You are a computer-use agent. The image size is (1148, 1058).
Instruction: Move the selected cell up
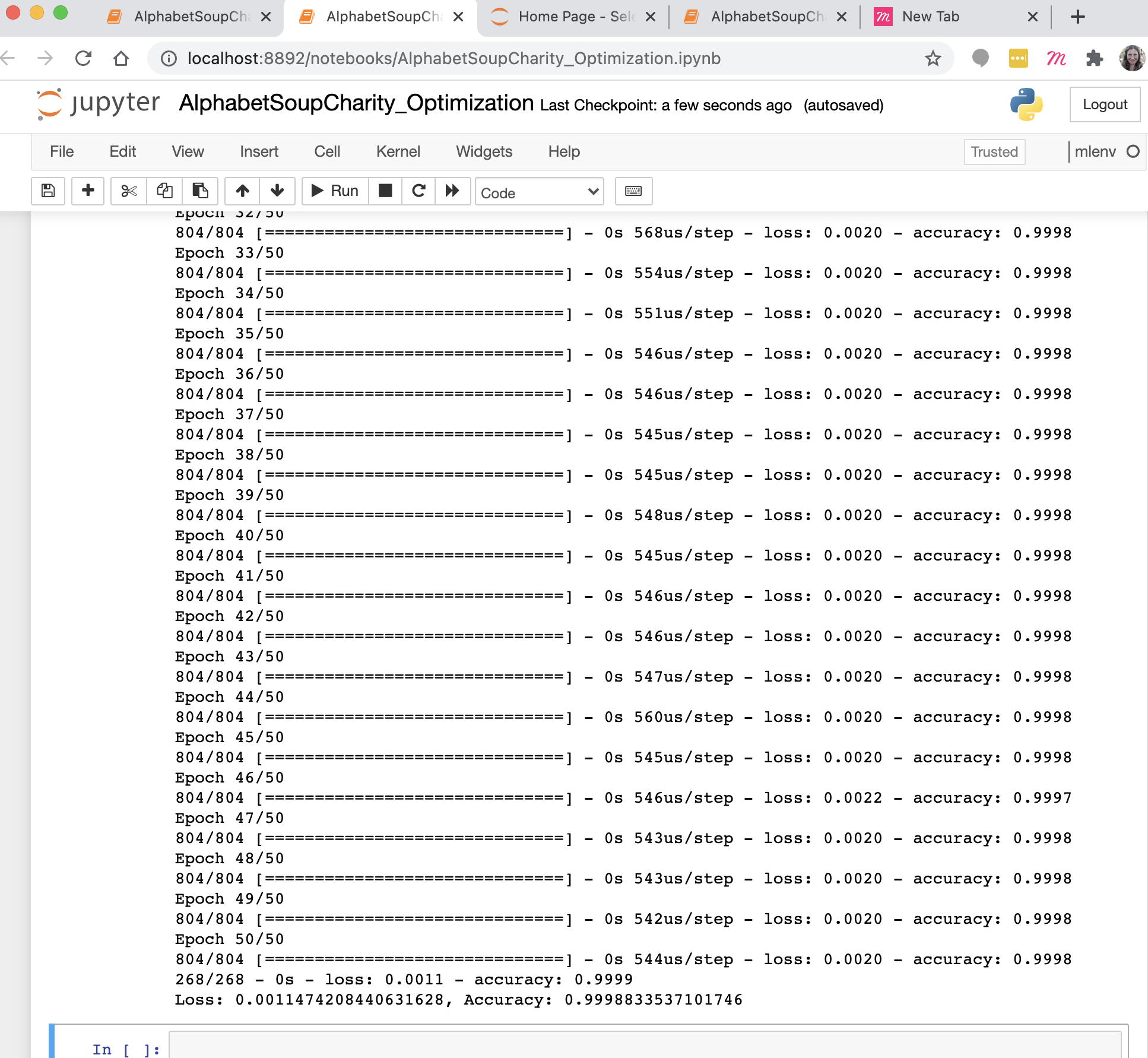coord(242,191)
